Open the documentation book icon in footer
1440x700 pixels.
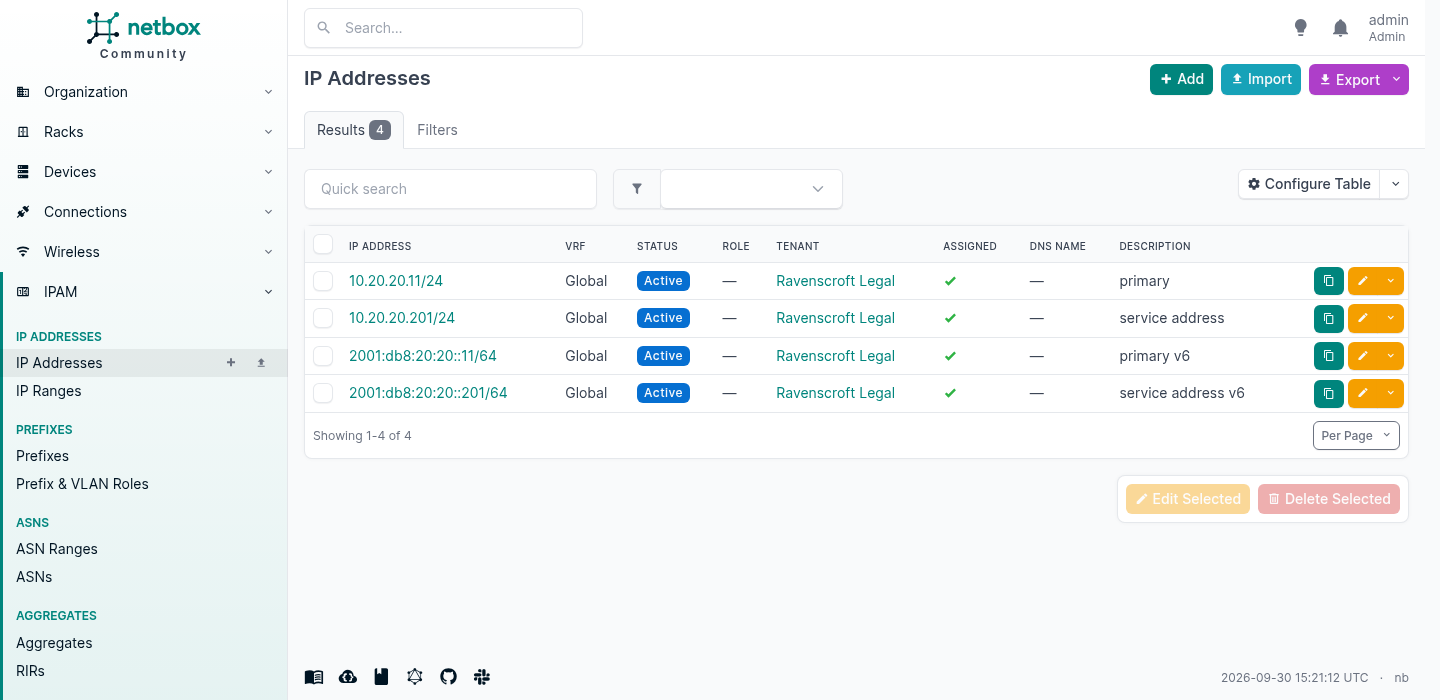[314, 677]
